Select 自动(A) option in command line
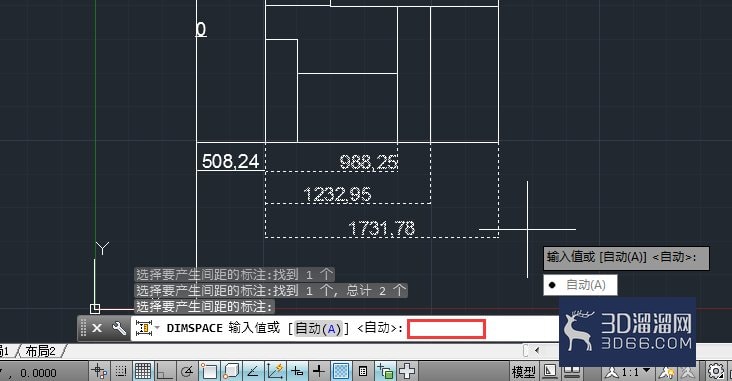The image size is (732, 381). tap(319, 328)
